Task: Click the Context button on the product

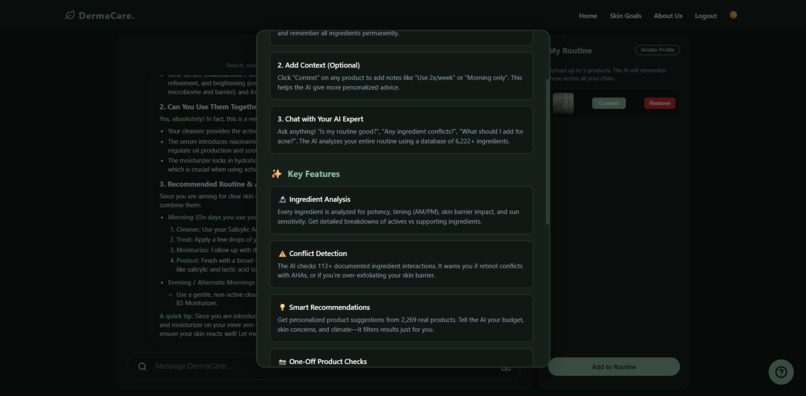Action: [609, 103]
